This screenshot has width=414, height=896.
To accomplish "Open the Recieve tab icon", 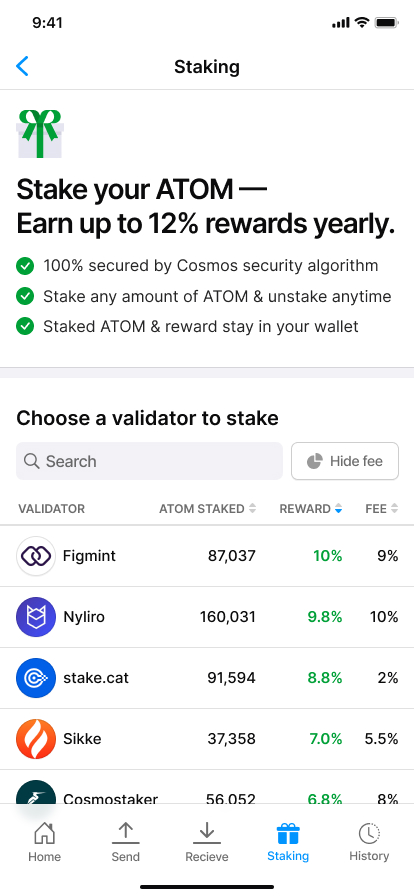I will [x=206, y=833].
